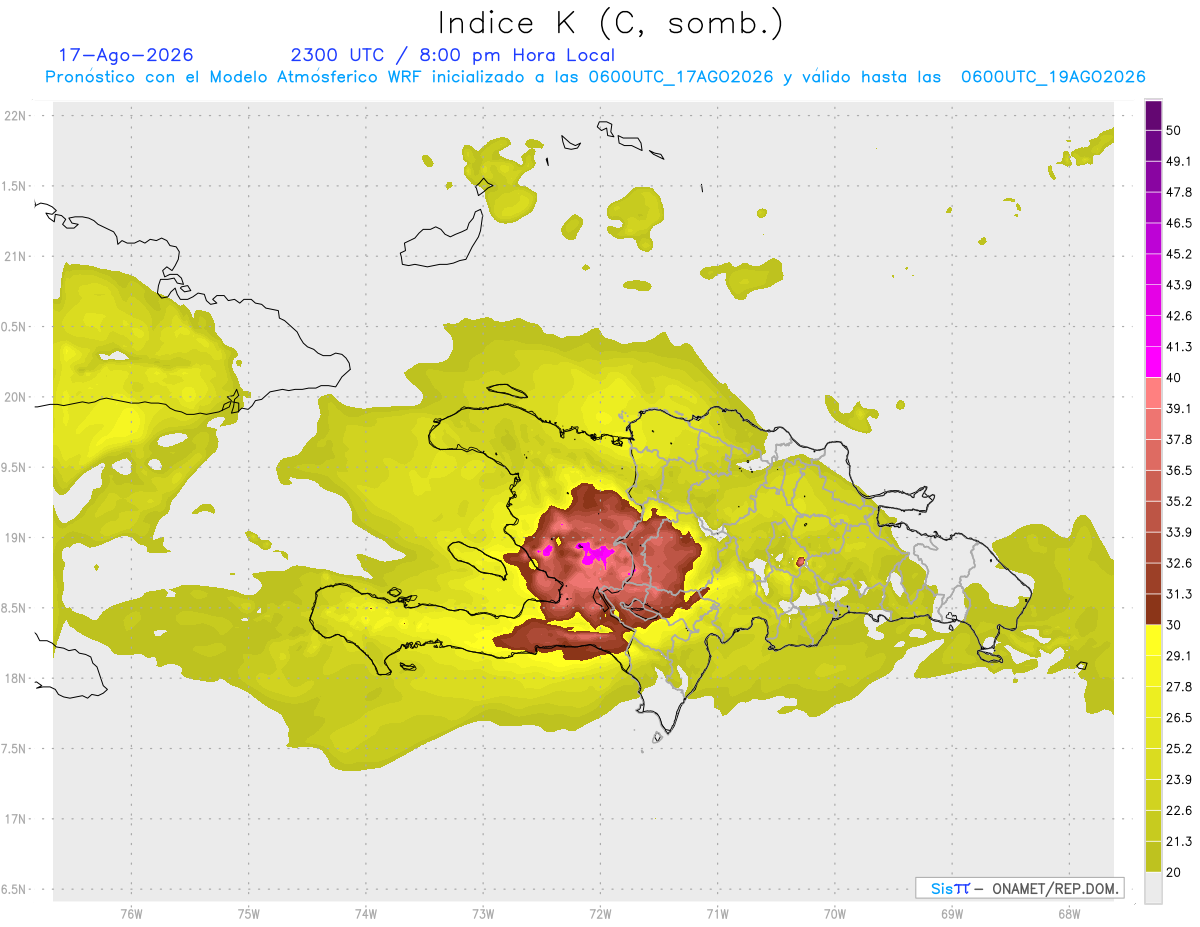The width and height of the screenshot is (1200, 927).
Task: Click the colorbar value "40"
Action: point(1173,378)
